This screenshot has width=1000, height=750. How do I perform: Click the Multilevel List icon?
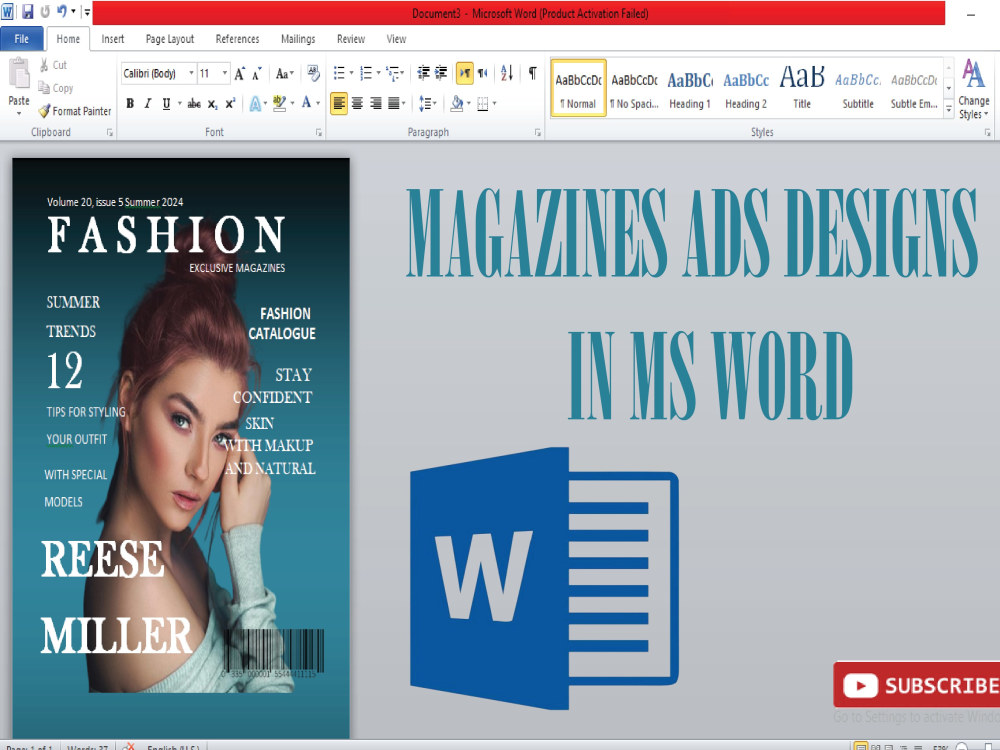point(393,73)
